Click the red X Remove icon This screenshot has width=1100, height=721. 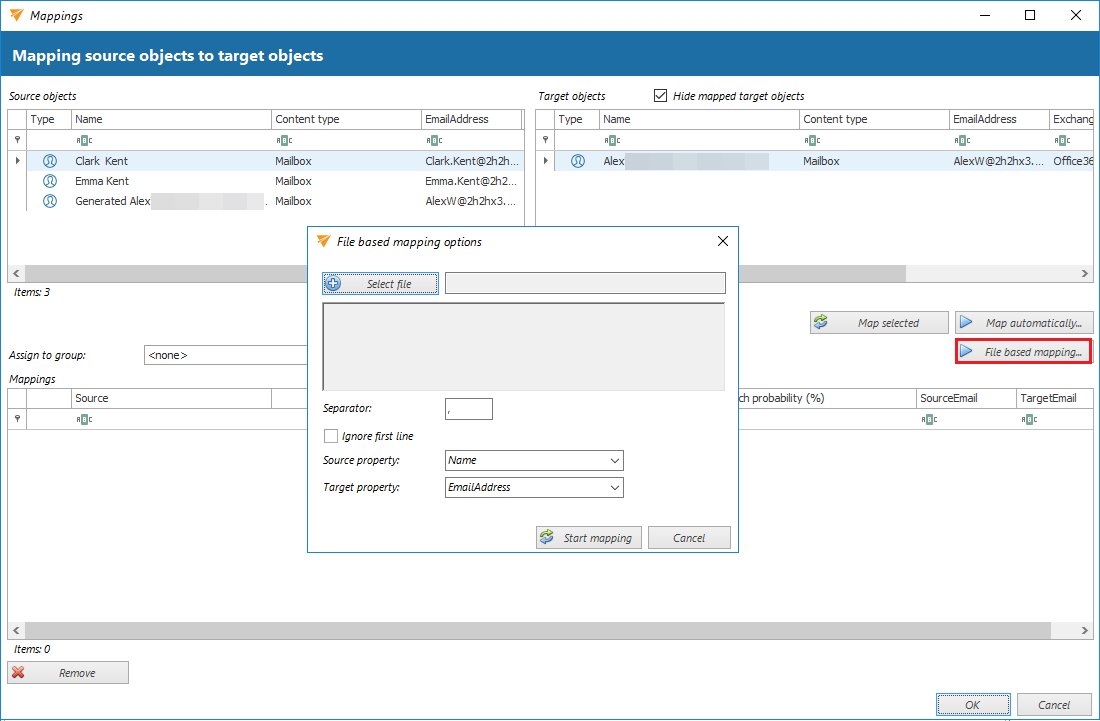click(x=19, y=673)
